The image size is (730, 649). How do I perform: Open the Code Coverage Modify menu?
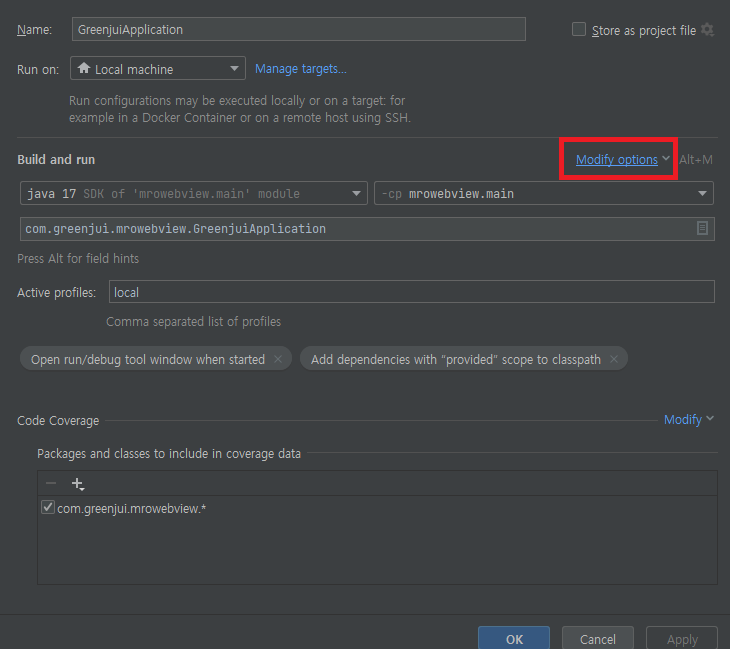click(x=688, y=419)
